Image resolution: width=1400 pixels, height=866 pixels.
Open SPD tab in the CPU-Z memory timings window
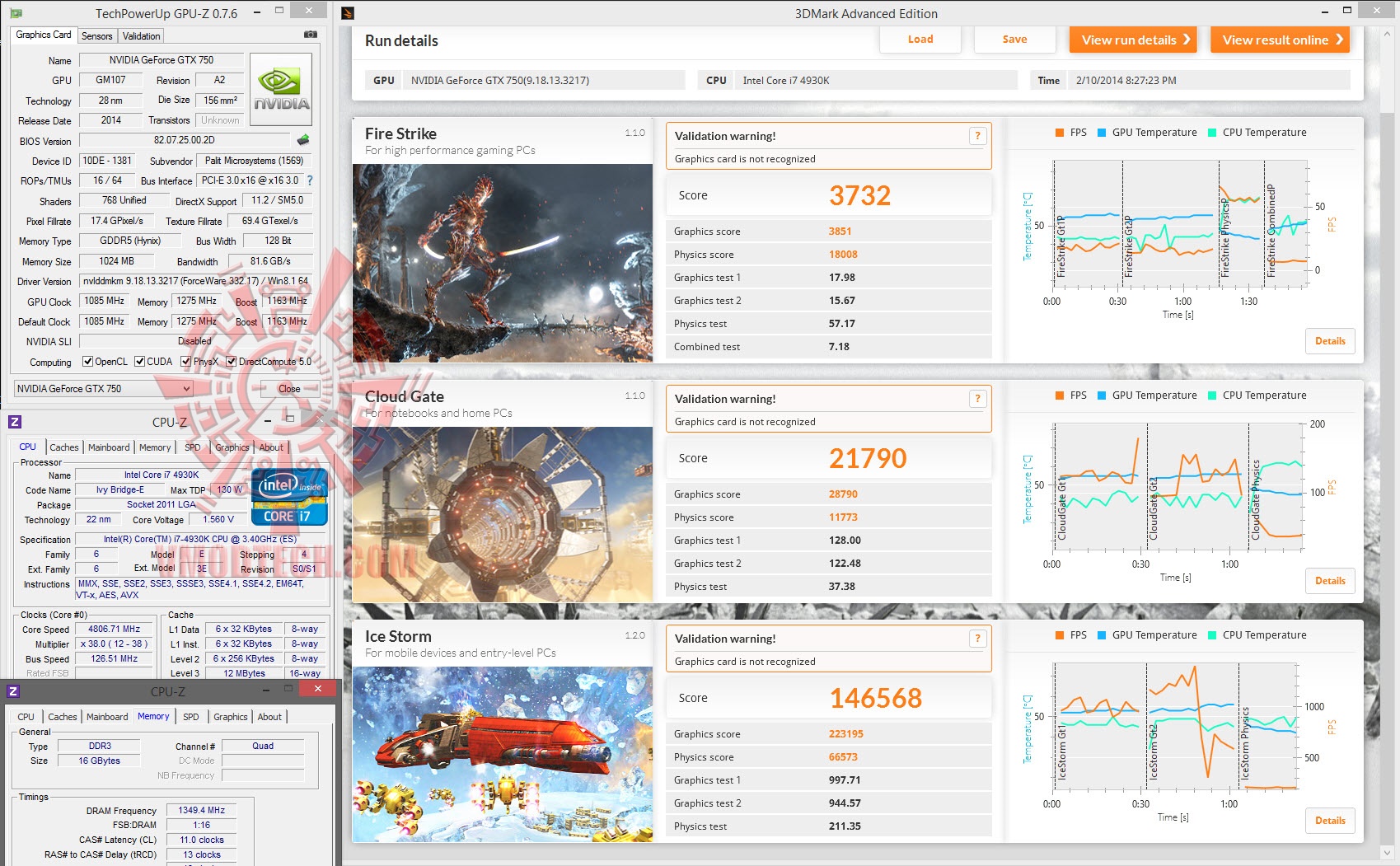coord(191,717)
